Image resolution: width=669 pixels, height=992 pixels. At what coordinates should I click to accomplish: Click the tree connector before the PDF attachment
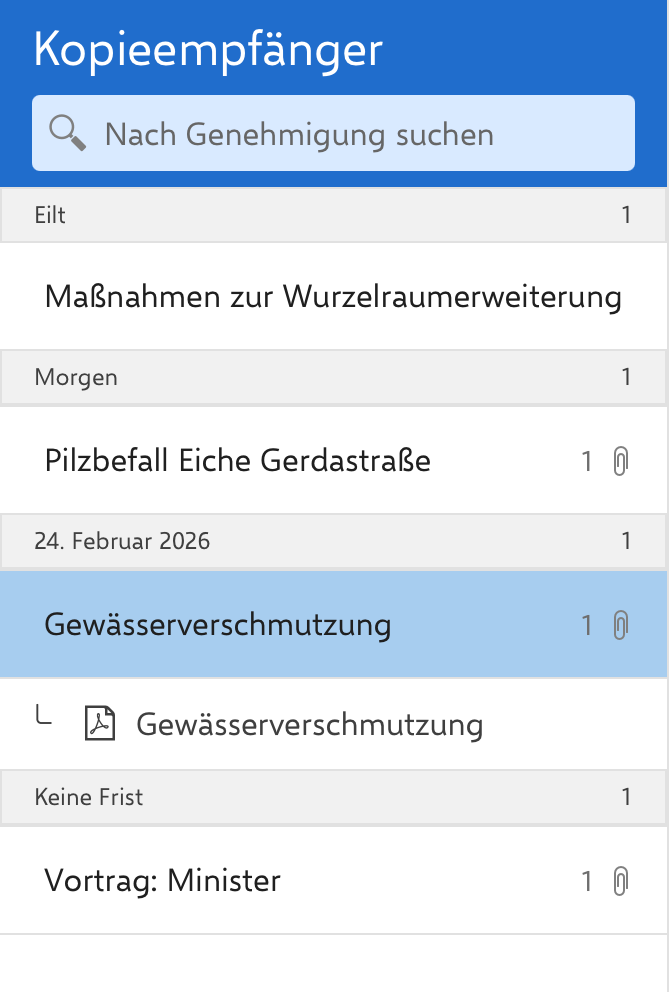(44, 716)
